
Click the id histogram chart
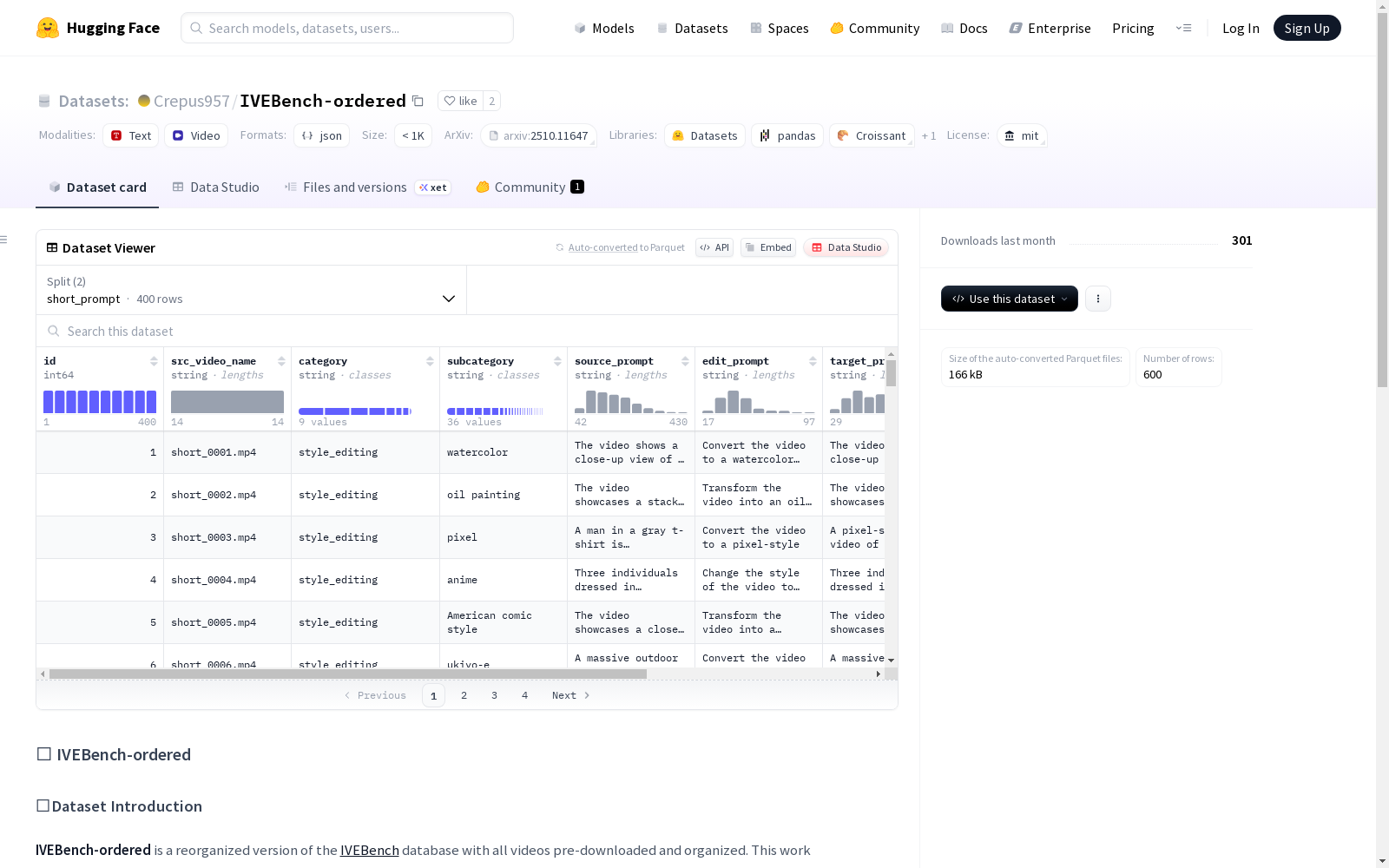pyautogui.click(x=100, y=402)
